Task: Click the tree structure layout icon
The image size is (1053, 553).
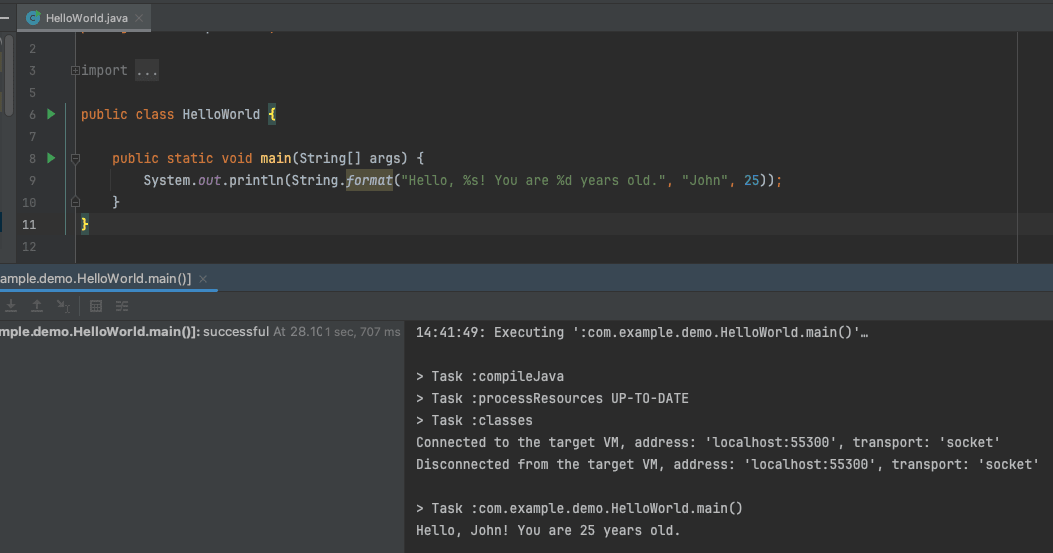Action: (x=122, y=306)
